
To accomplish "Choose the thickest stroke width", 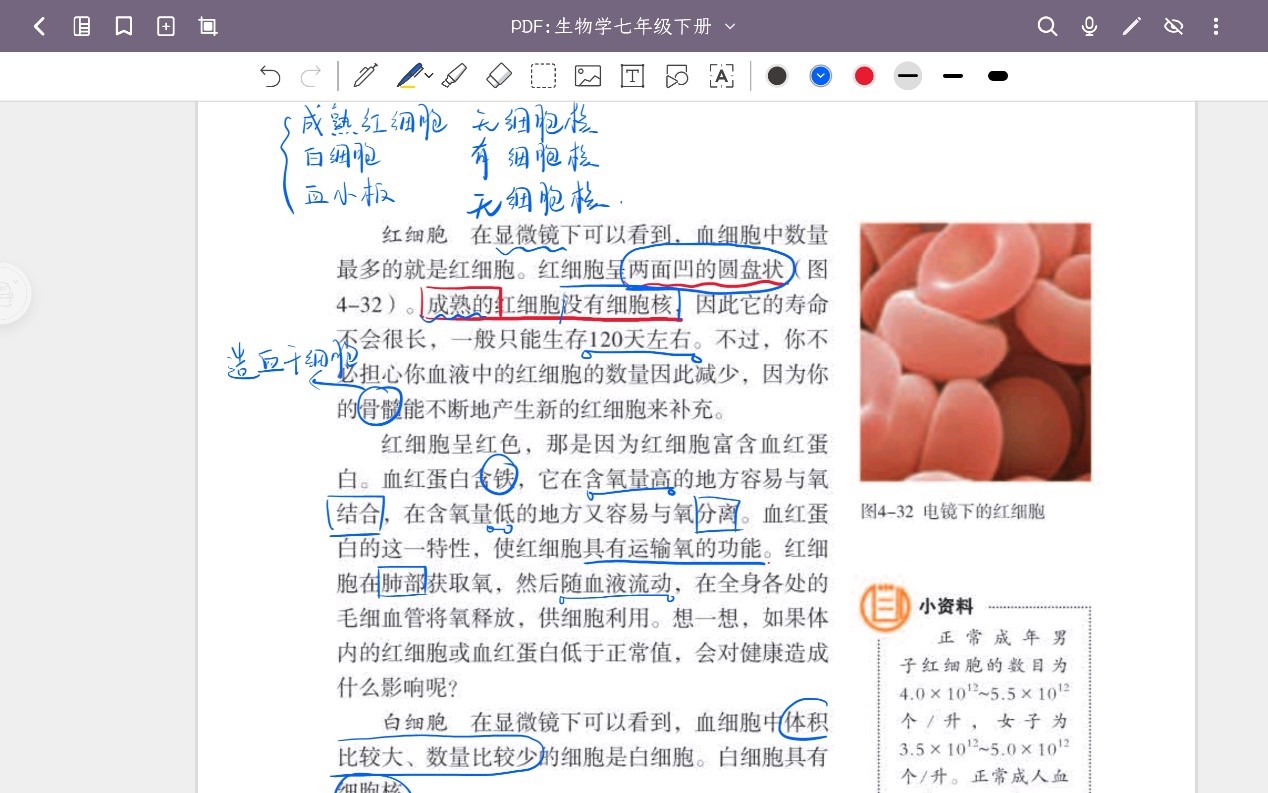I will click(997, 76).
